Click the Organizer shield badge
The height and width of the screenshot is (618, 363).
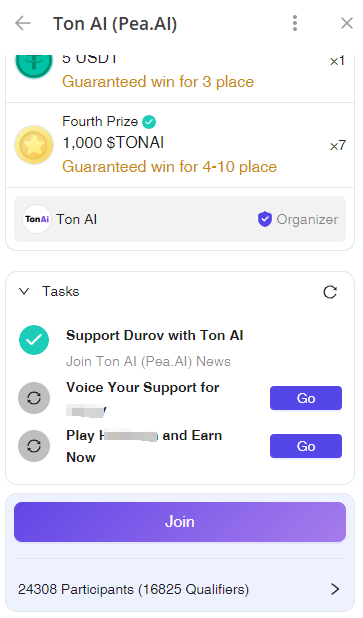pos(264,219)
